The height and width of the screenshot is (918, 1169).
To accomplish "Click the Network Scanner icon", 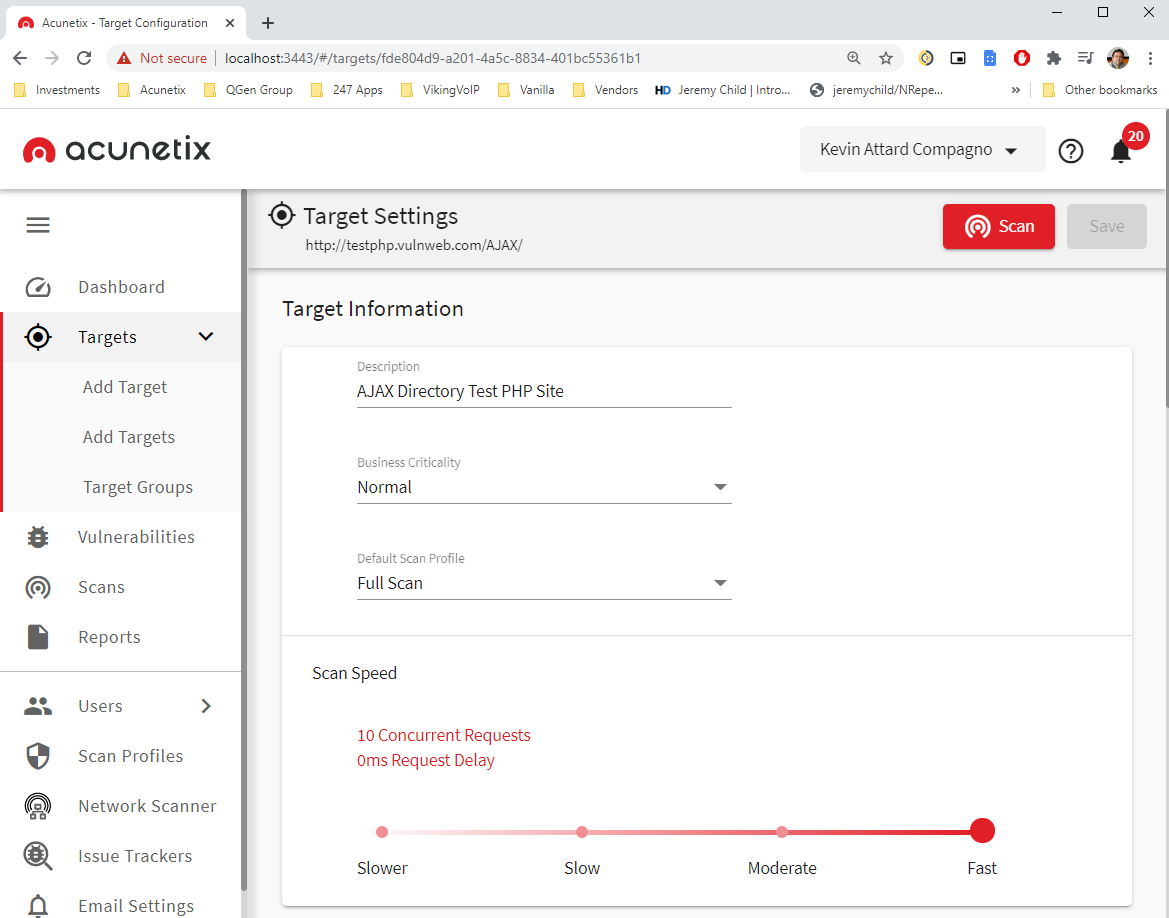I will pos(38,806).
